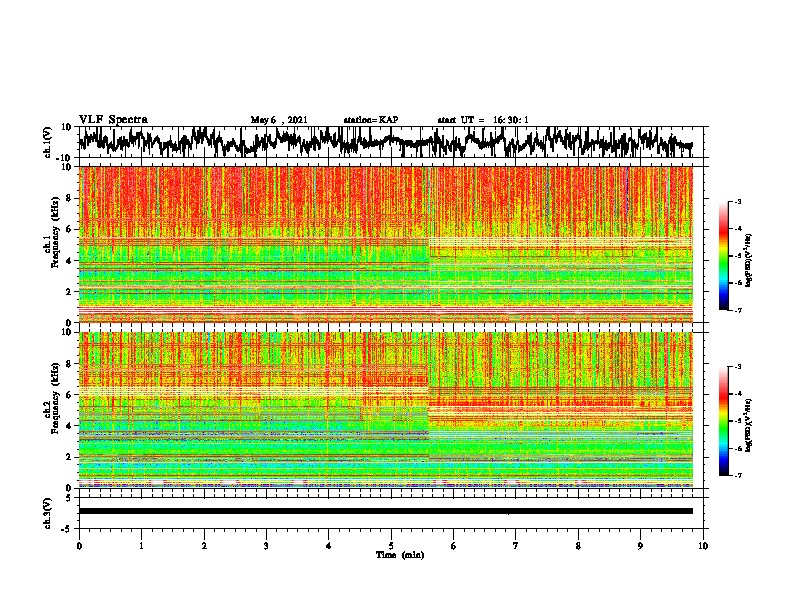Screen dimensions: 792x612
Task: Click the "4" tick on Time axis
Action: 329,546
